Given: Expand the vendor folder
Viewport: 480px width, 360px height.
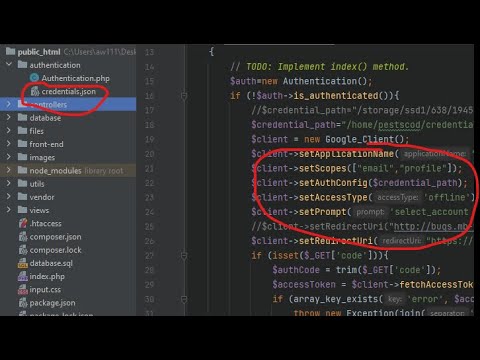Looking at the screenshot, I should click(9, 196).
